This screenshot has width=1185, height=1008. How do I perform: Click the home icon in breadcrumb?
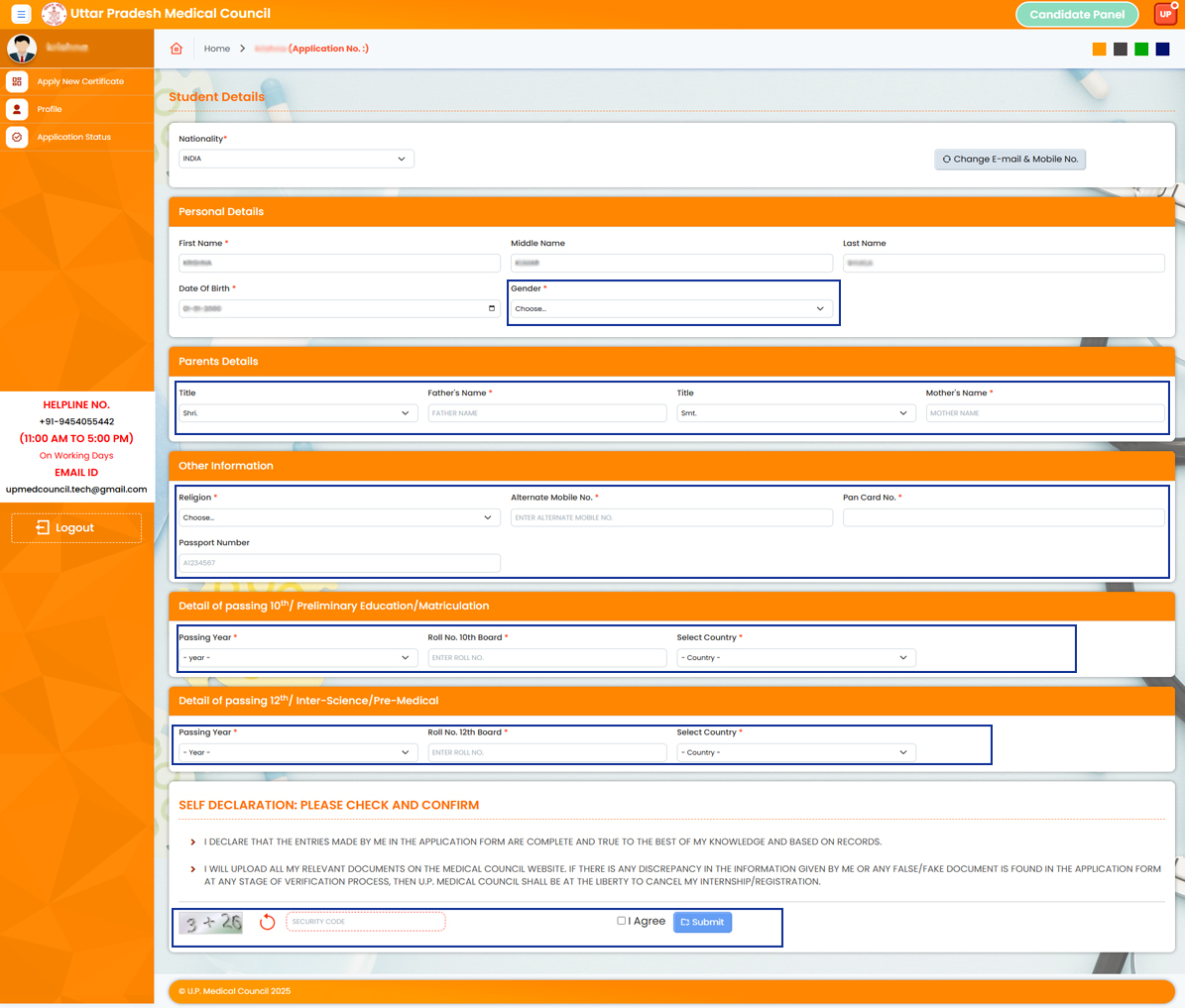click(x=177, y=49)
